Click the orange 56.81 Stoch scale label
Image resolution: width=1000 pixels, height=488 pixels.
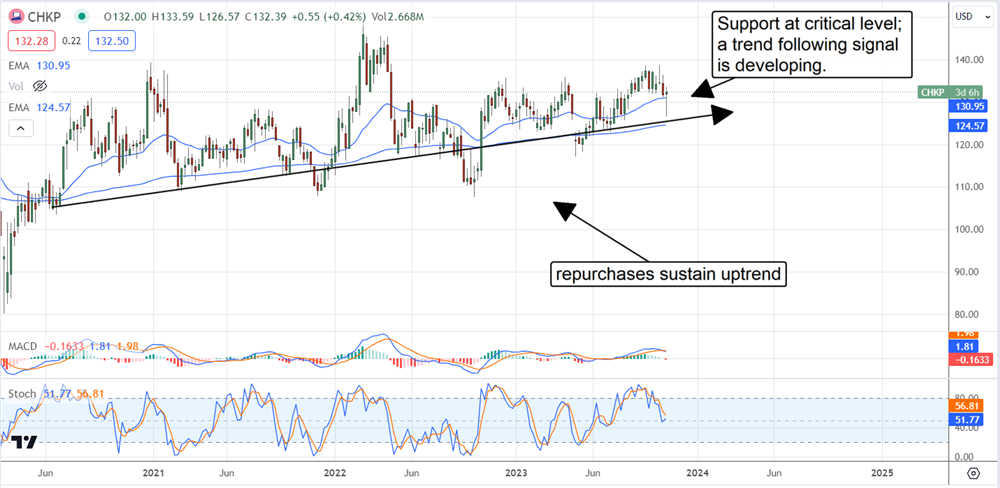pyautogui.click(x=964, y=406)
